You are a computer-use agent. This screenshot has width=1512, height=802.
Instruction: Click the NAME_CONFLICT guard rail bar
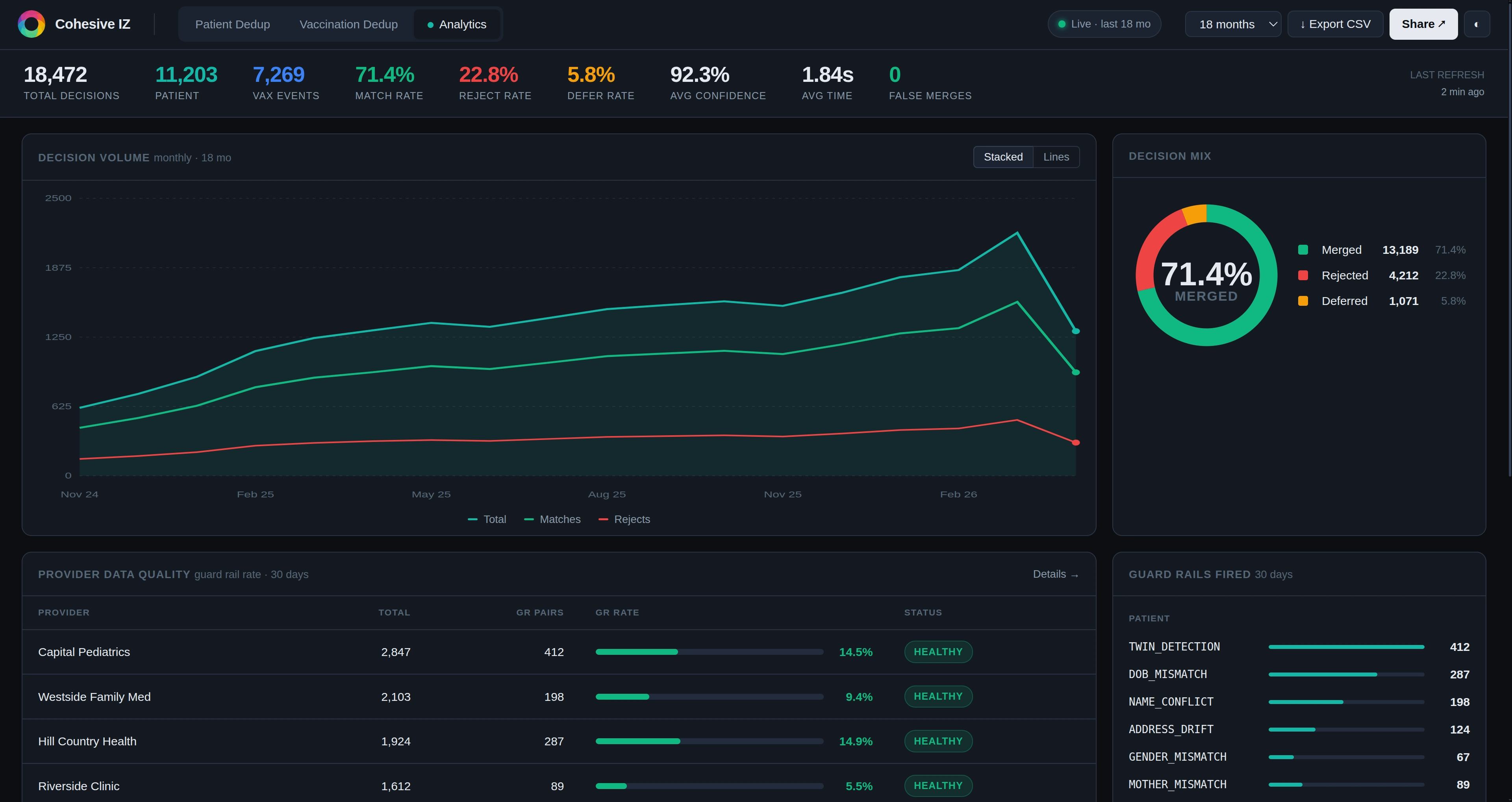click(1346, 702)
